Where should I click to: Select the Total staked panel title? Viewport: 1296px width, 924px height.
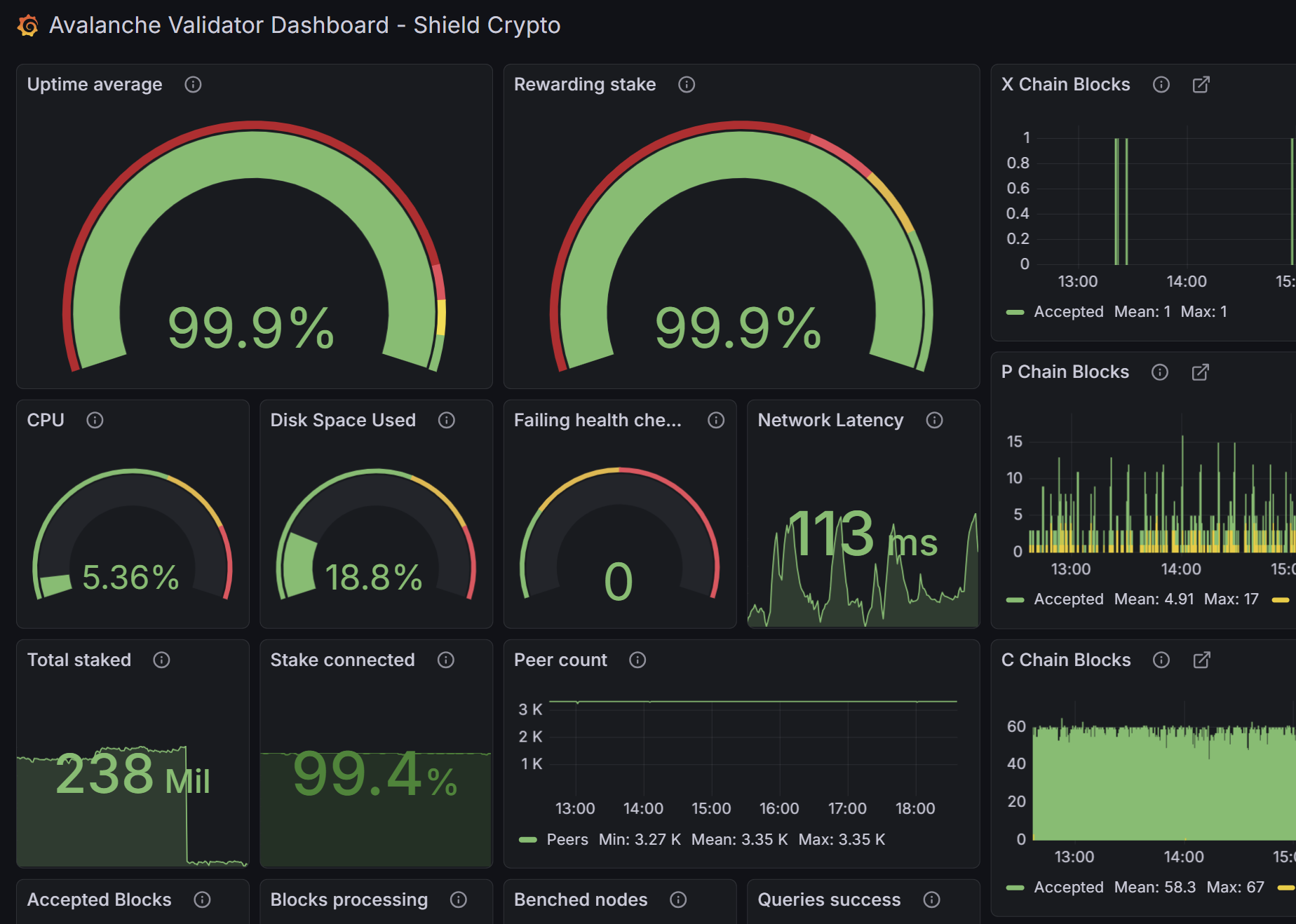[79, 660]
